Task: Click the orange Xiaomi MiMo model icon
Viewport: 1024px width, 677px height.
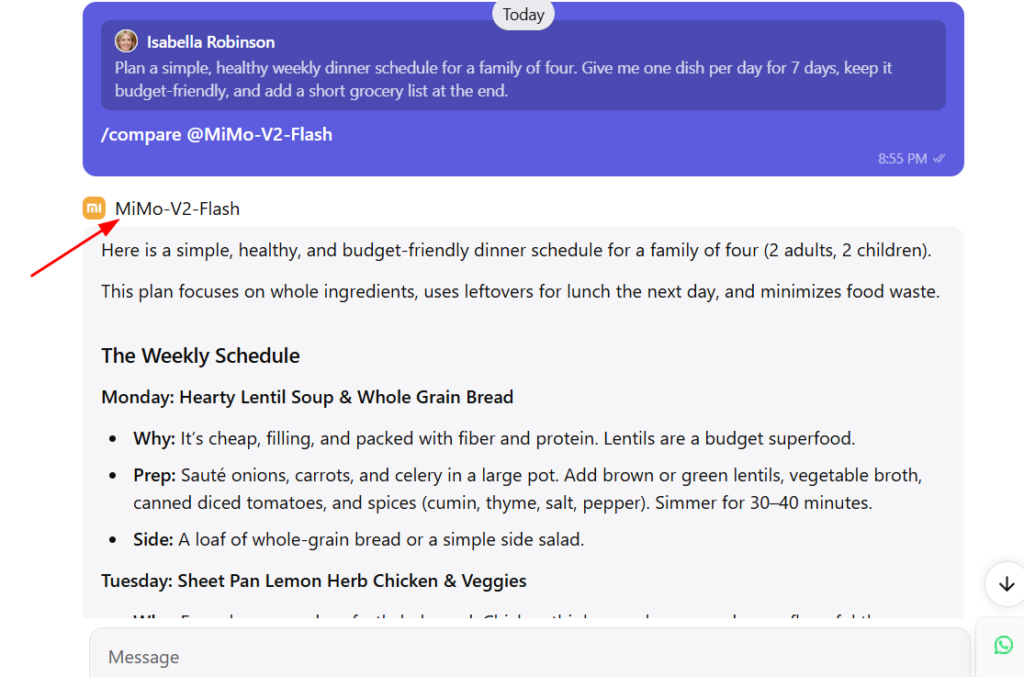Action: [x=94, y=208]
